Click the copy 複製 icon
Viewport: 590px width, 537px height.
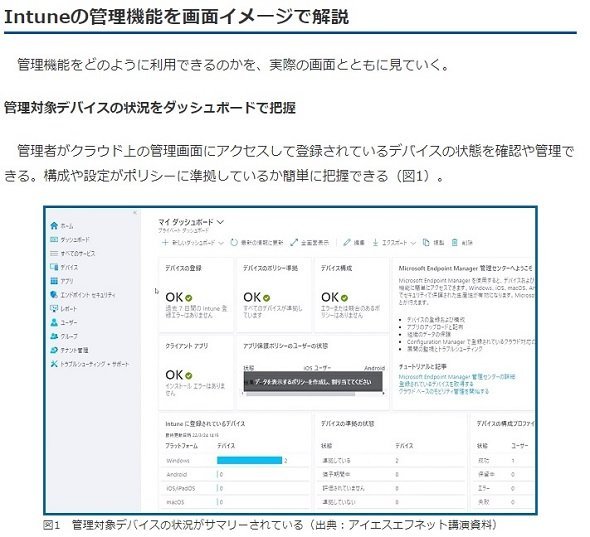[x=426, y=243]
